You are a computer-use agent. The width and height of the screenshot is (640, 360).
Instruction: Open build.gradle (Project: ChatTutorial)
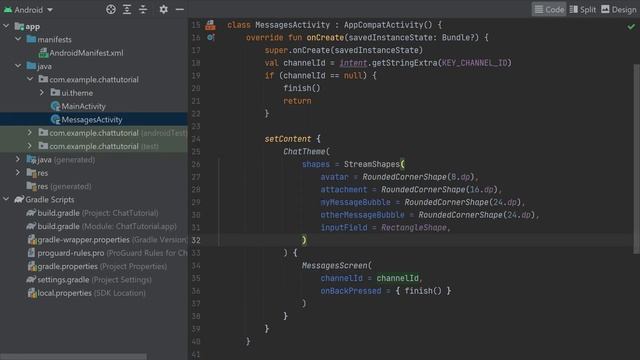pos(98,213)
